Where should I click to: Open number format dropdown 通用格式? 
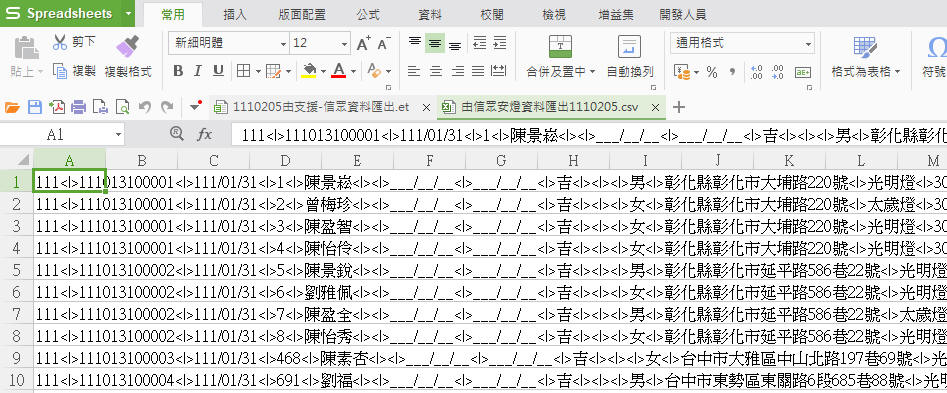tap(808, 43)
